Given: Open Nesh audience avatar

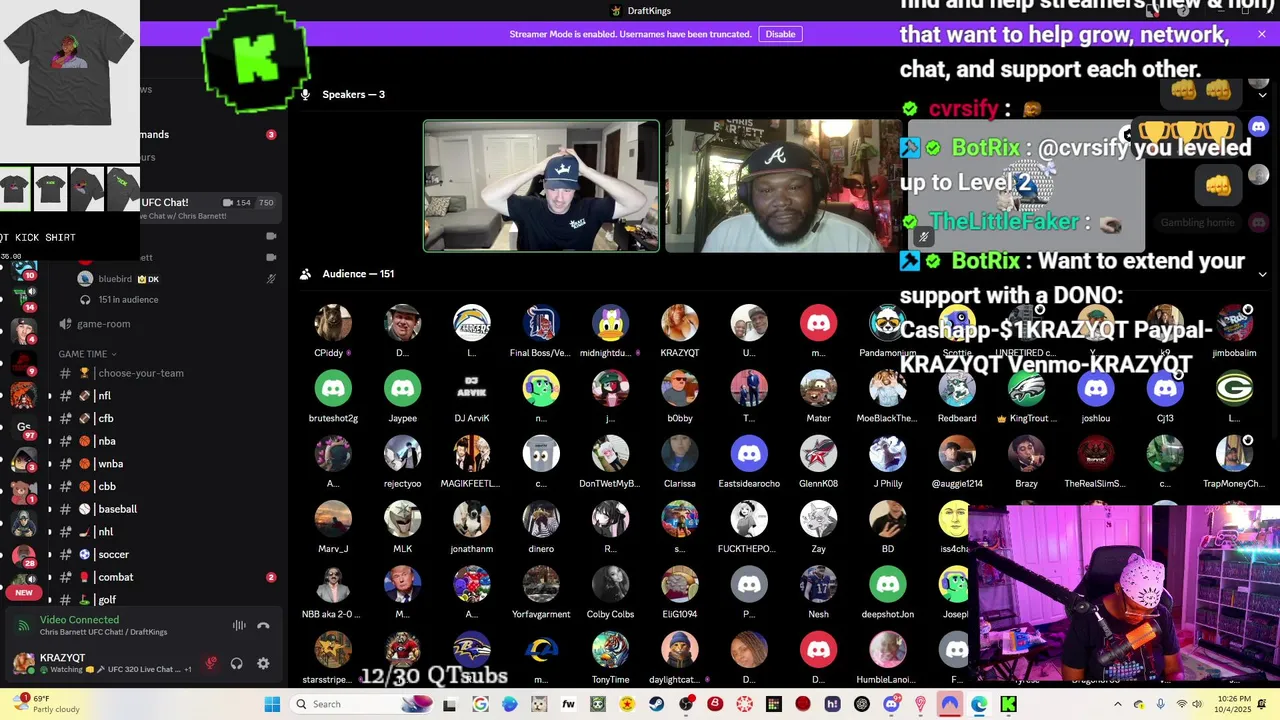Looking at the screenshot, I should point(818,584).
